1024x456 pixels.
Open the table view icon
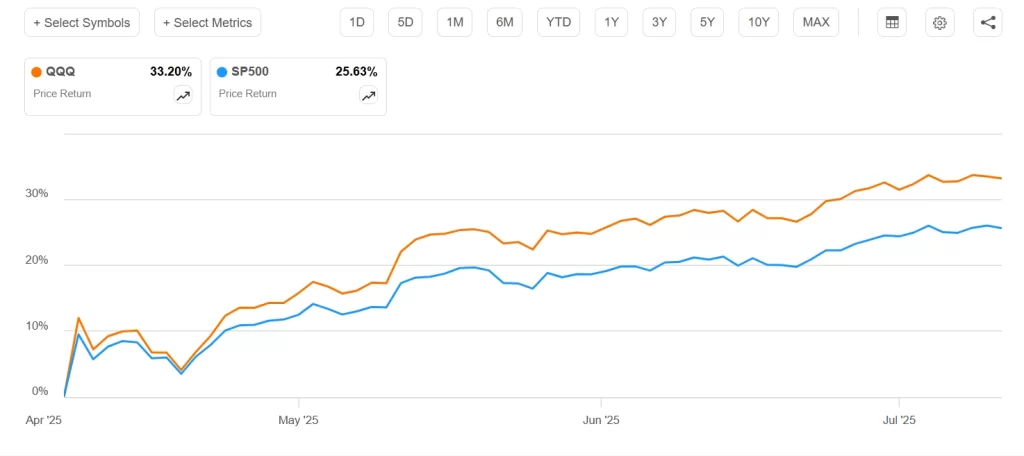892,22
